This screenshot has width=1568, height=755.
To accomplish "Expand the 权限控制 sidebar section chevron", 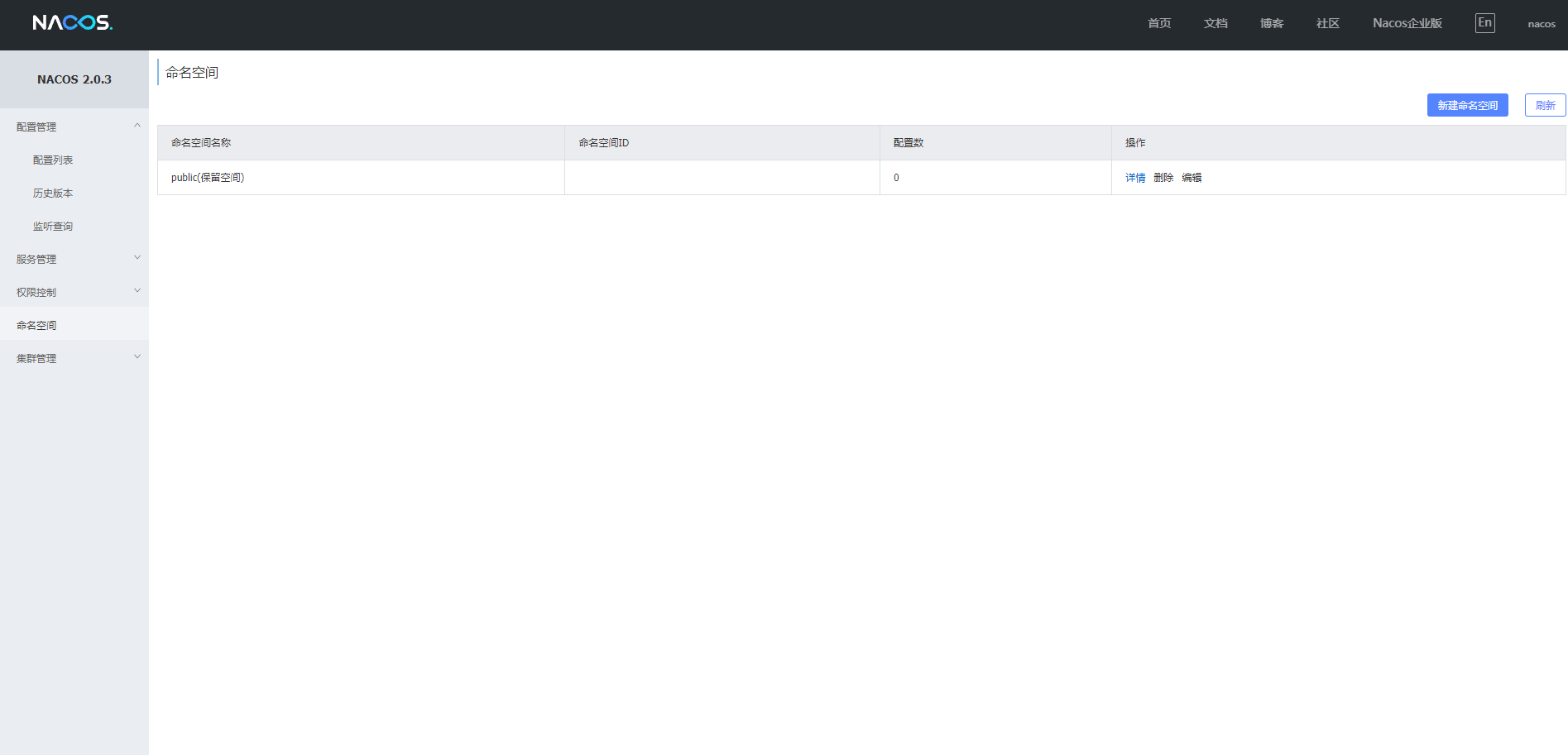I will tap(137, 291).
